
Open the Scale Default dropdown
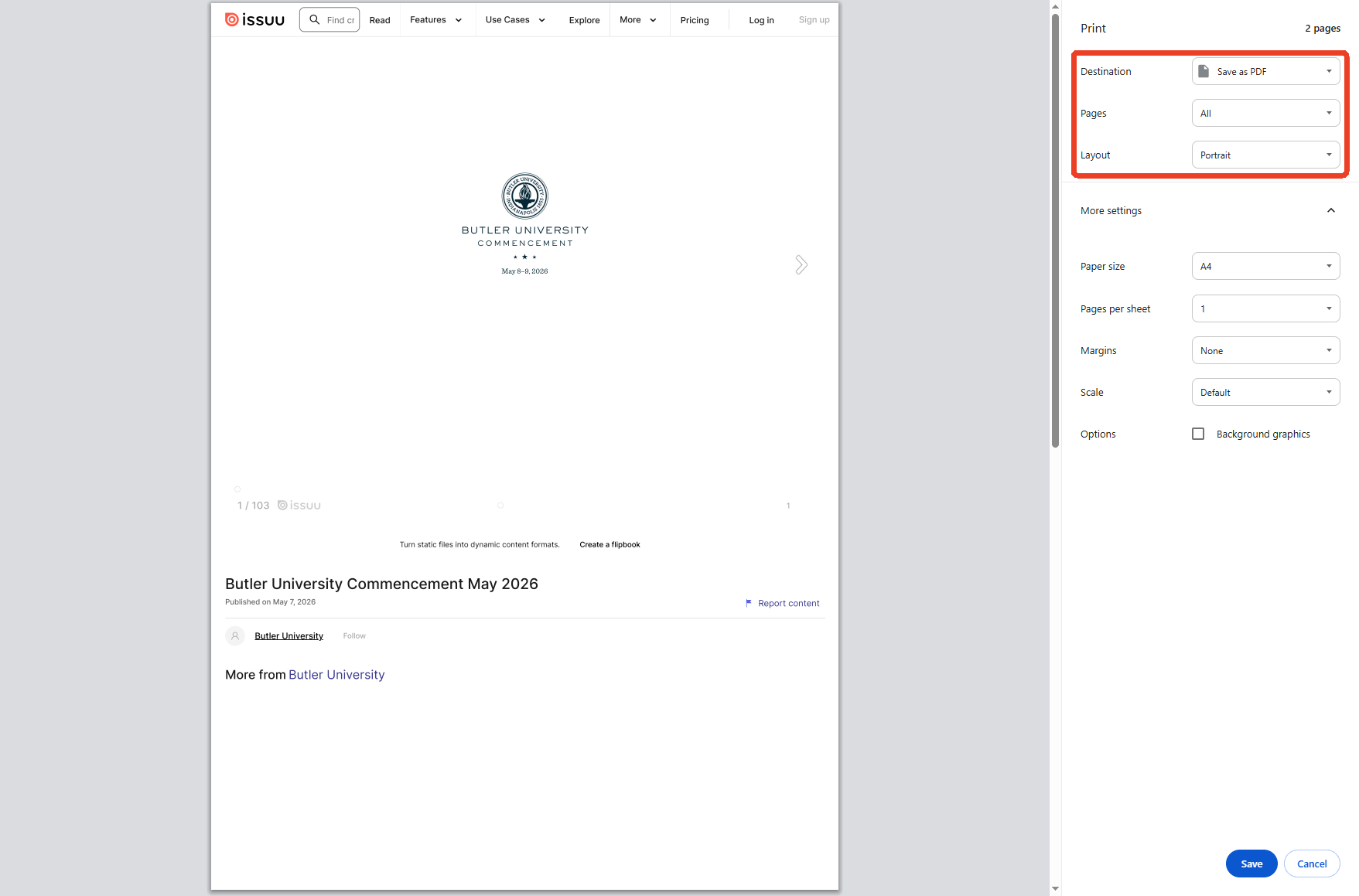tap(1265, 392)
